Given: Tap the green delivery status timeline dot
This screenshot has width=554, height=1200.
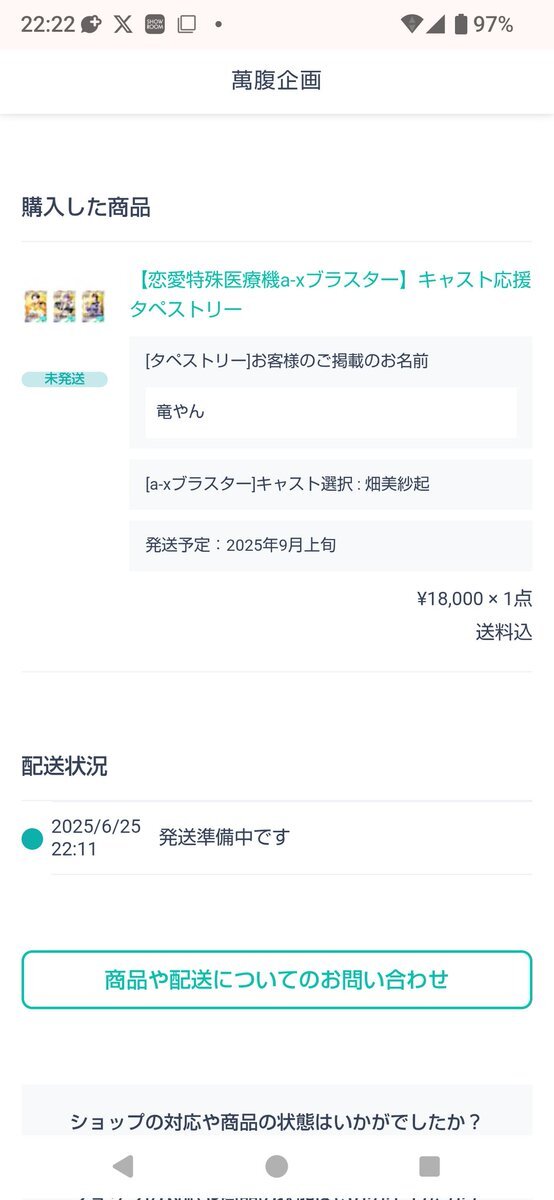Looking at the screenshot, I should coord(33,838).
